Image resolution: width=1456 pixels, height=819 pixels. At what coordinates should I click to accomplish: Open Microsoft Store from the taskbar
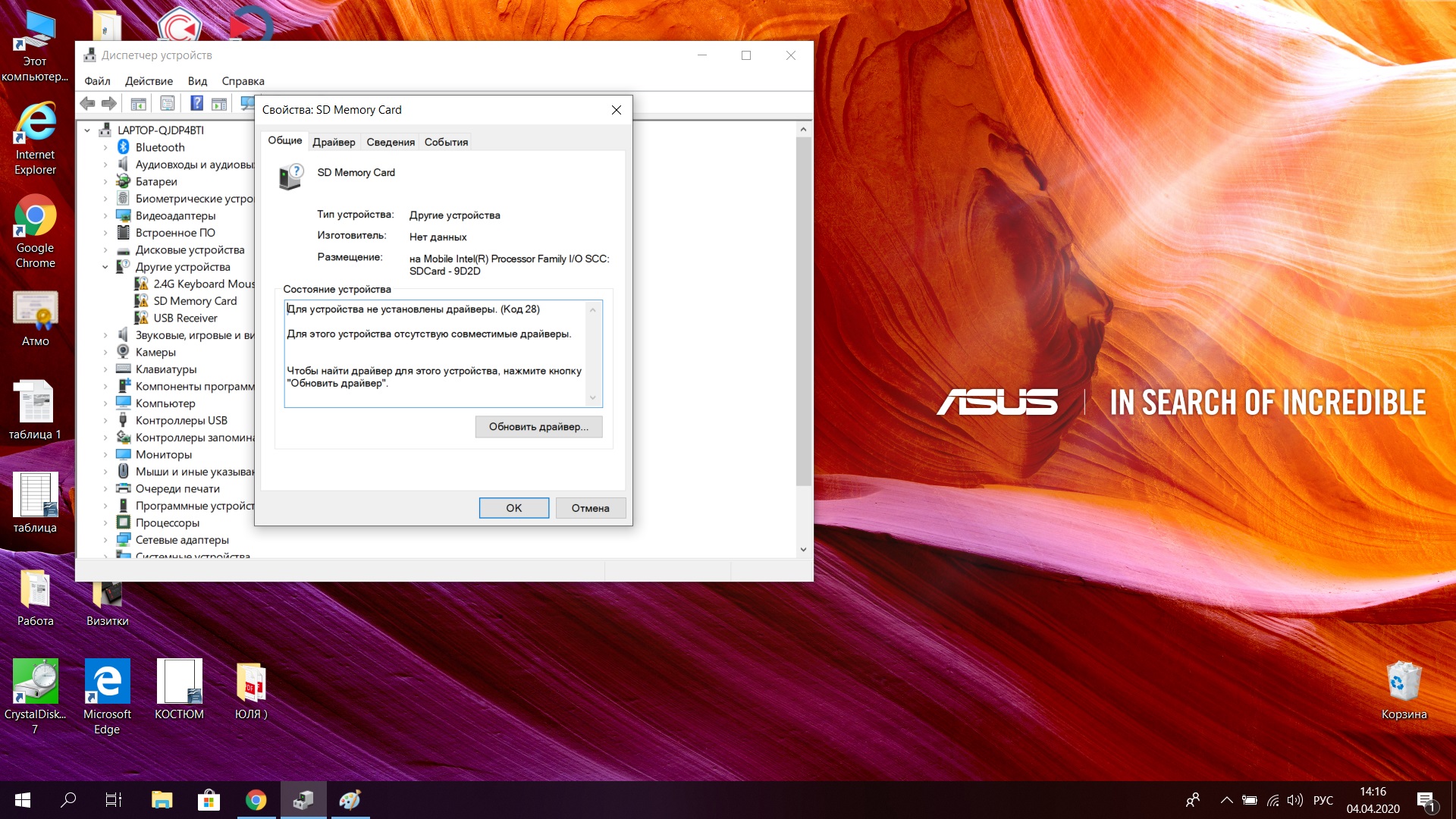click(209, 800)
